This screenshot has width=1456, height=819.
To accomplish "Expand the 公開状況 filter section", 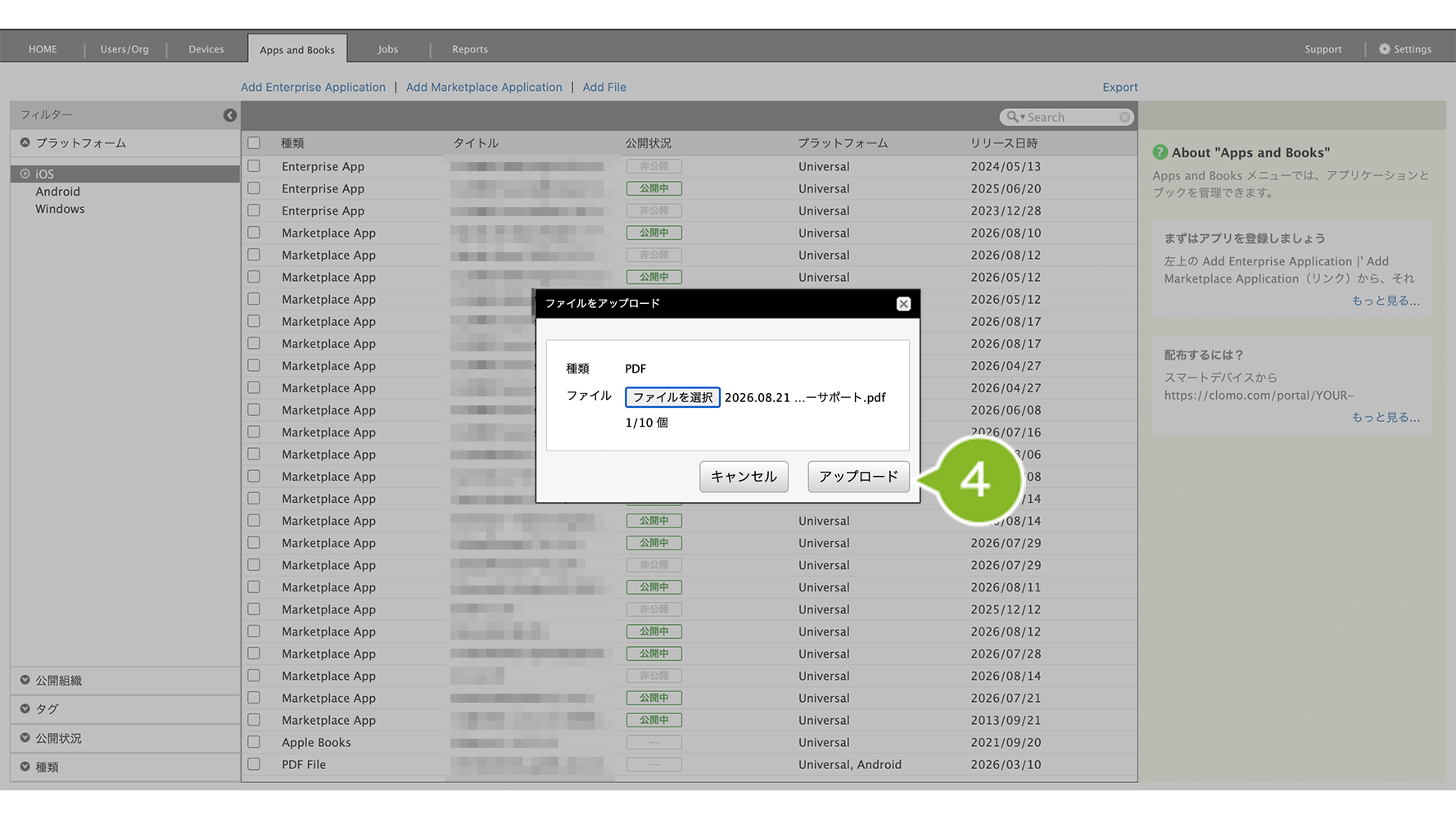I will [x=25, y=737].
